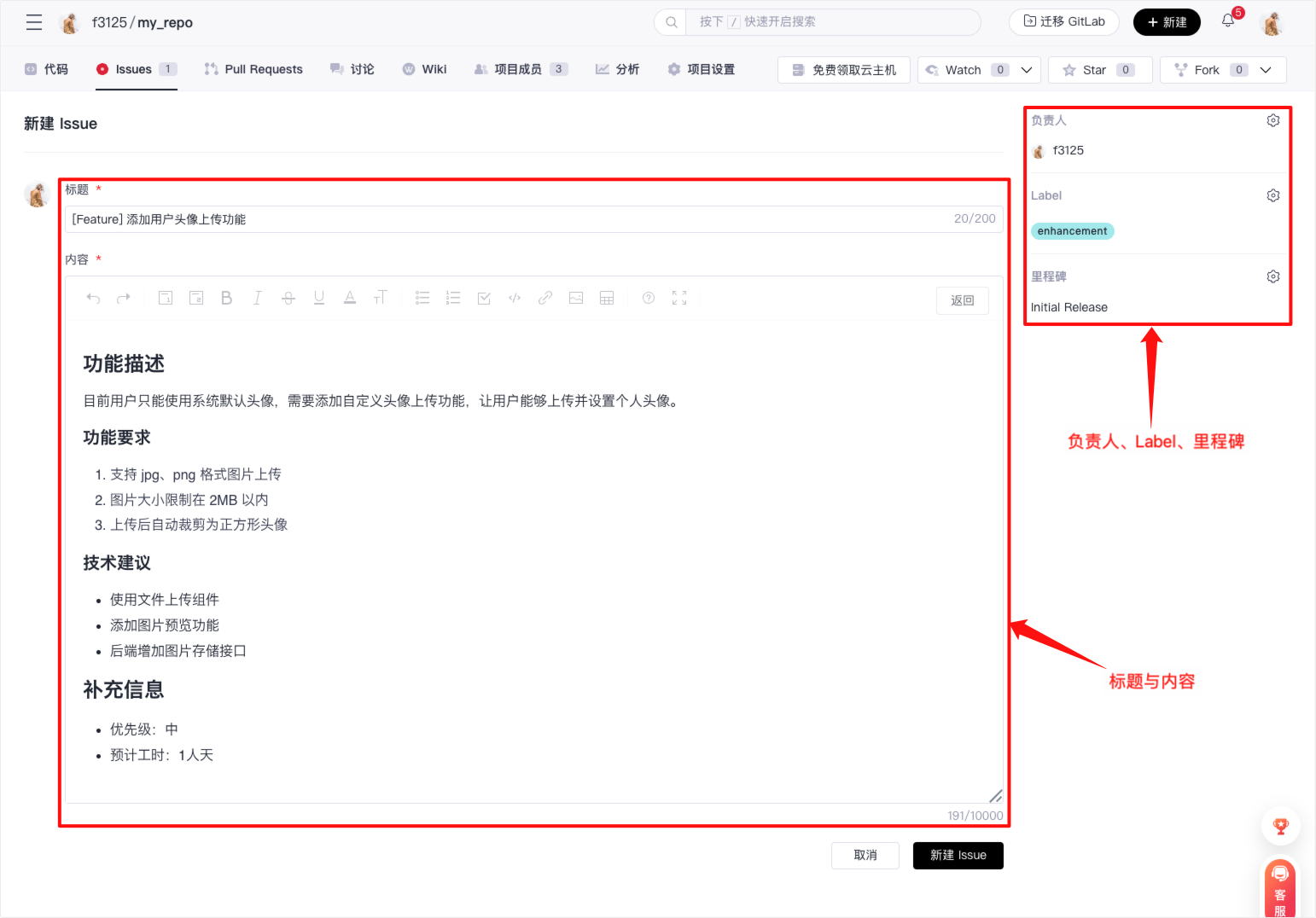
Task: Click the issue title input field
Action: [512, 219]
